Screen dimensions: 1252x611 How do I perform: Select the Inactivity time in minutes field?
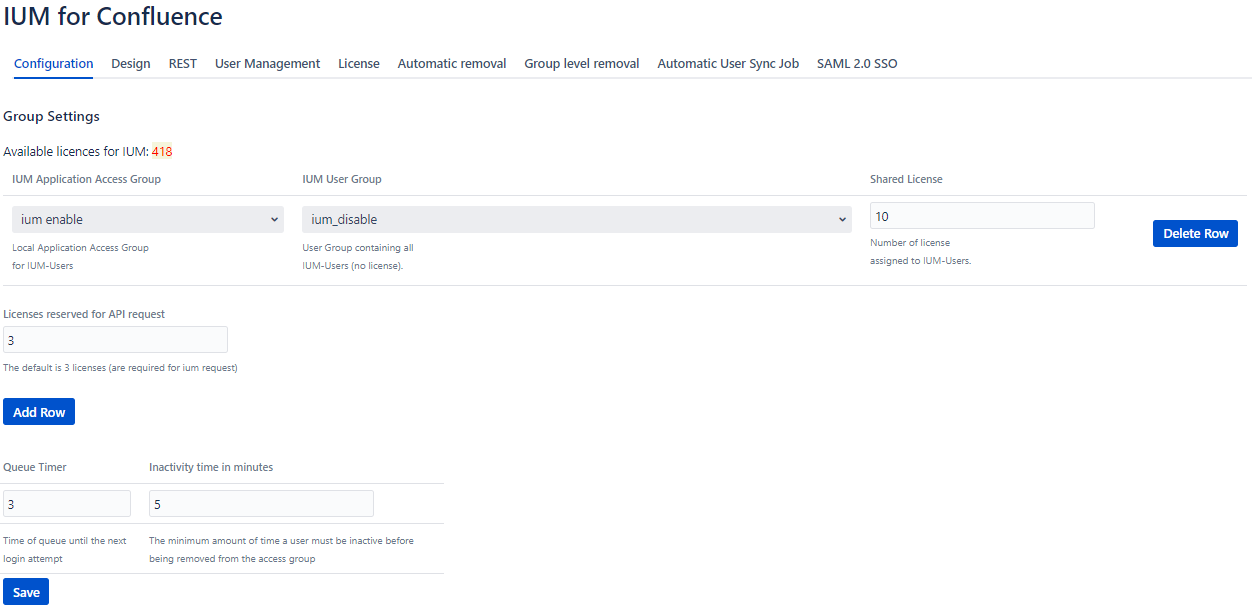[261, 504]
